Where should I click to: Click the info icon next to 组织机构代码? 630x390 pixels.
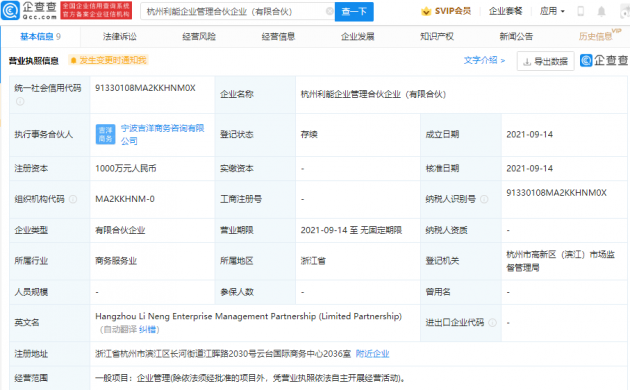click(x=73, y=199)
